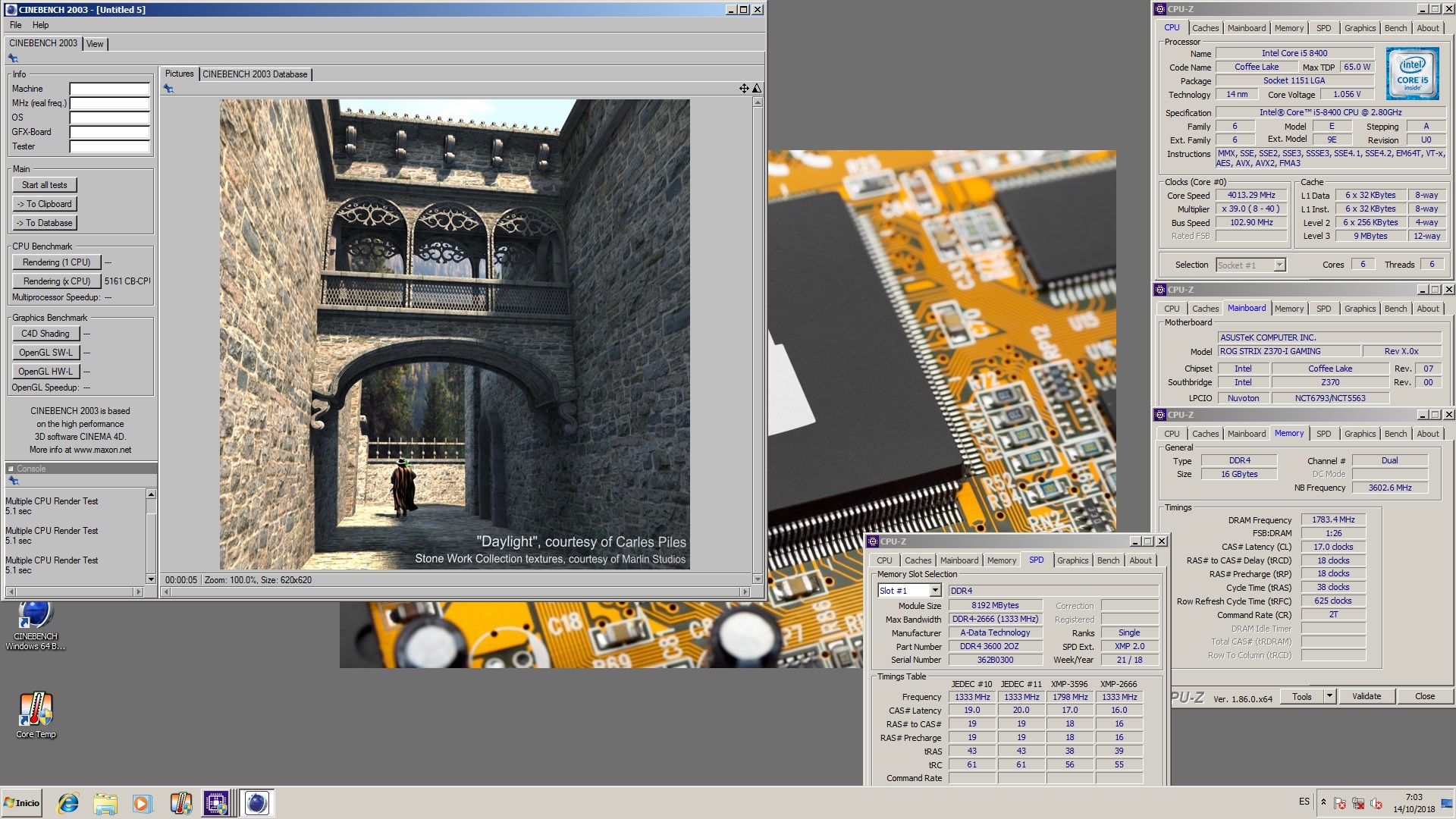1456x819 pixels.
Task: Select the Pictures tab
Action: [180, 74]
